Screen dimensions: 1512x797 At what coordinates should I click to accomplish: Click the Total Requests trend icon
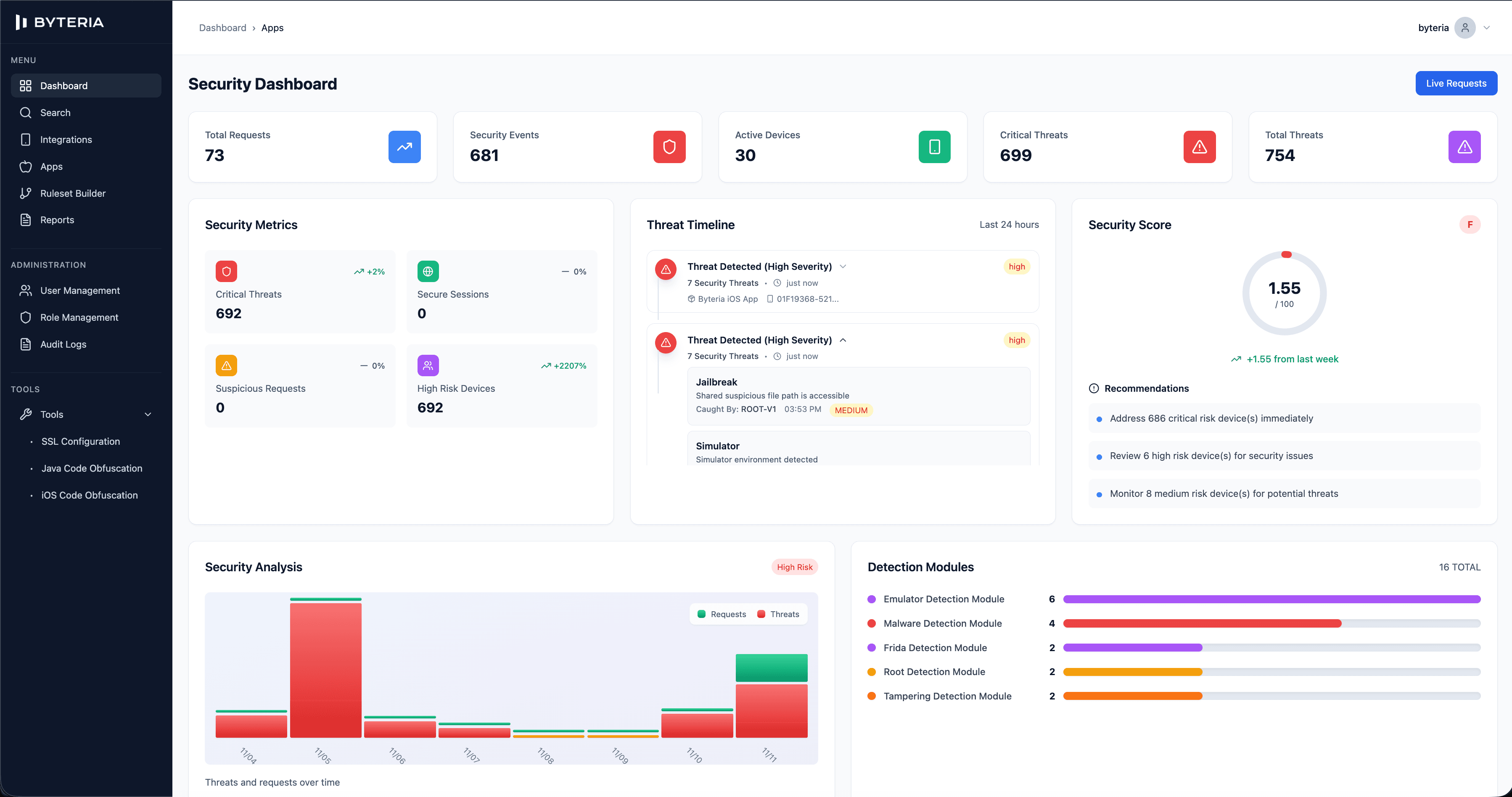[x=404, y=147]
